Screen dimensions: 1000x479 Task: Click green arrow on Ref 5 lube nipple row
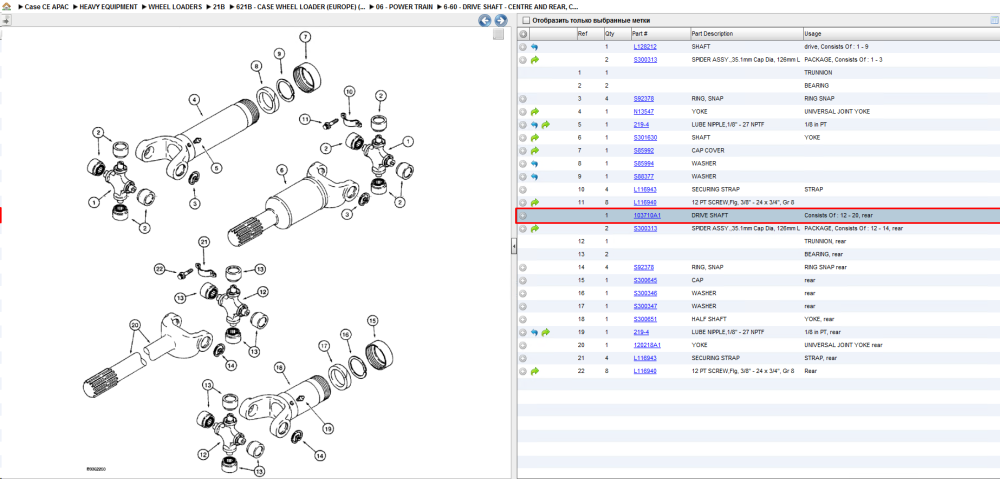point(546,125)
